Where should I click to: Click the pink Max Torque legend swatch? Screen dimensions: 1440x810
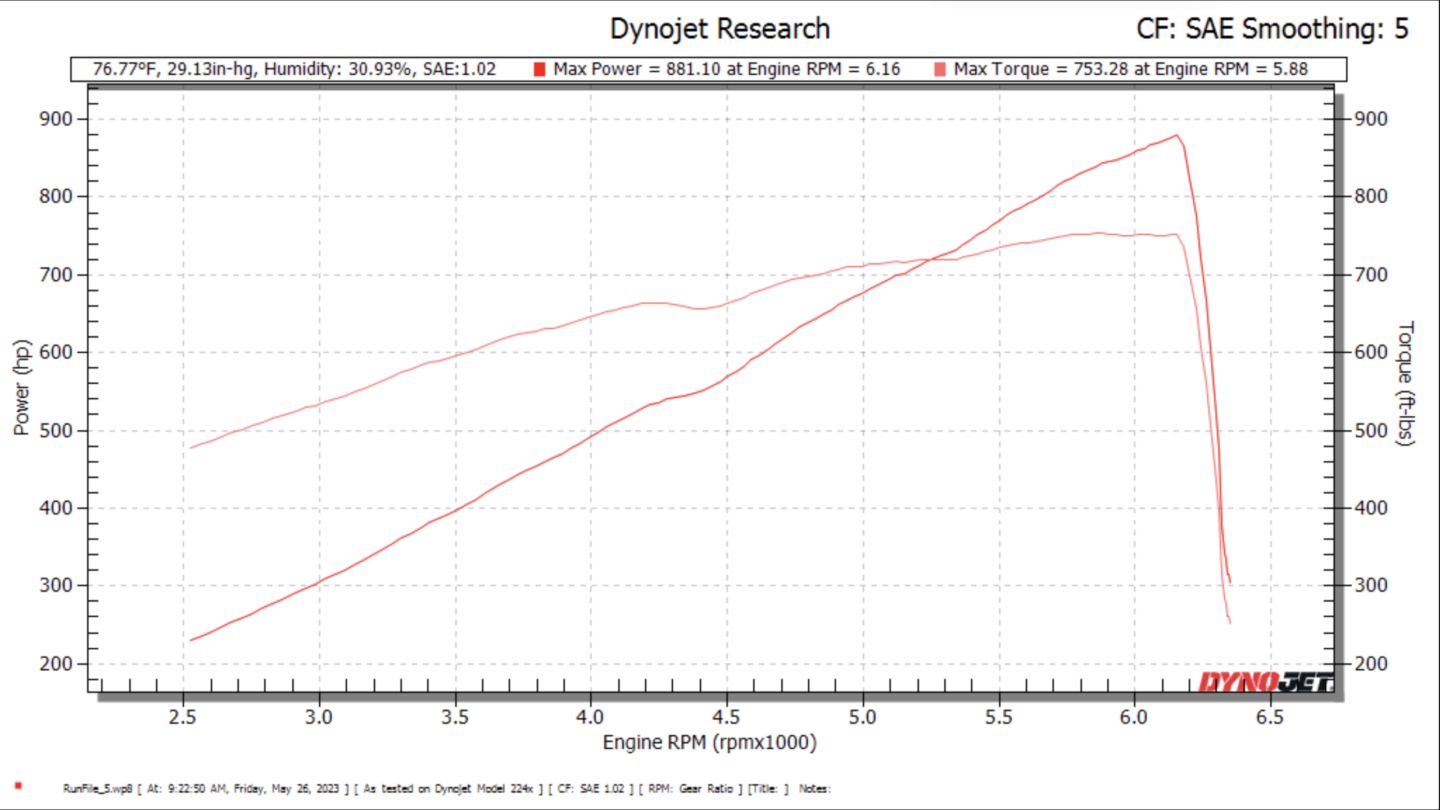pos(939,69)
